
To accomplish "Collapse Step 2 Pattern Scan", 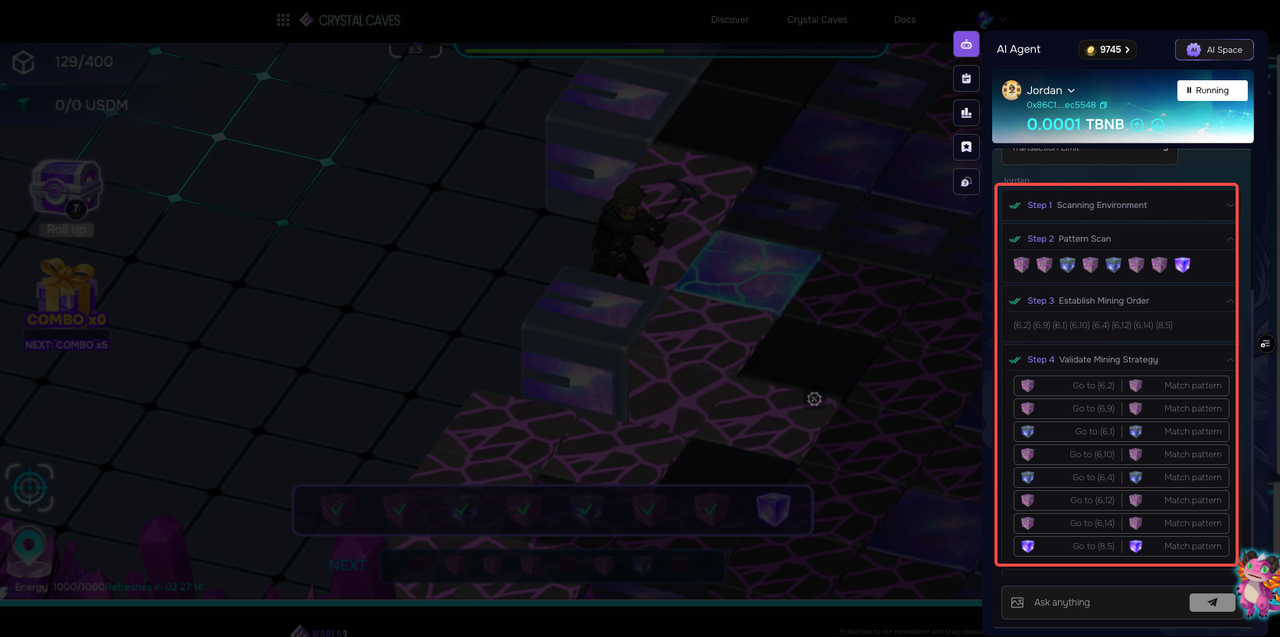I will 1121,239.
